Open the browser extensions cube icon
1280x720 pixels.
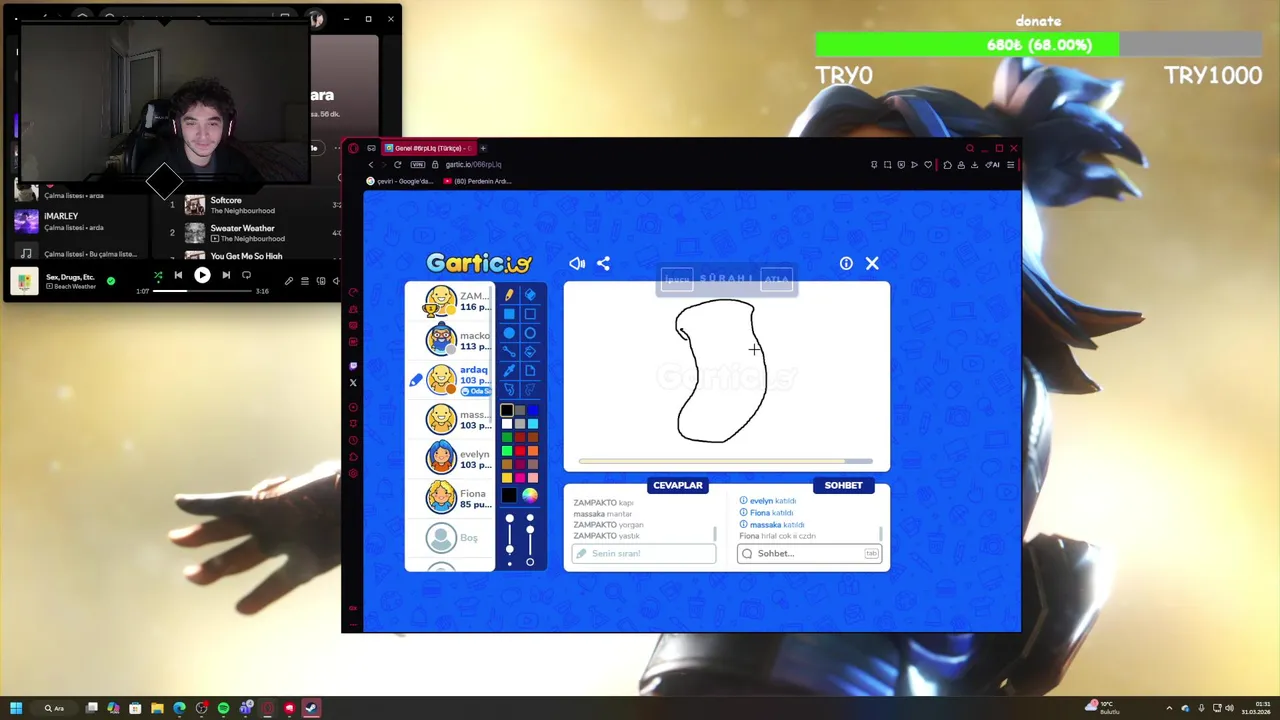947,164
